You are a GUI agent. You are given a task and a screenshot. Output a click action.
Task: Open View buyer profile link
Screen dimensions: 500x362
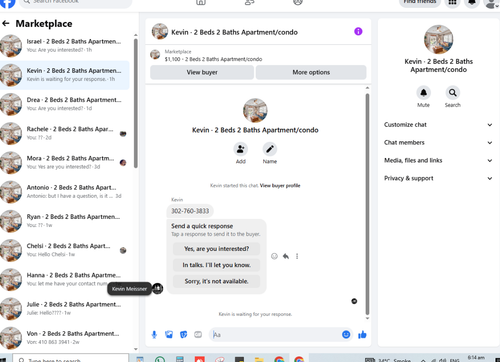[x=280, y=186]
